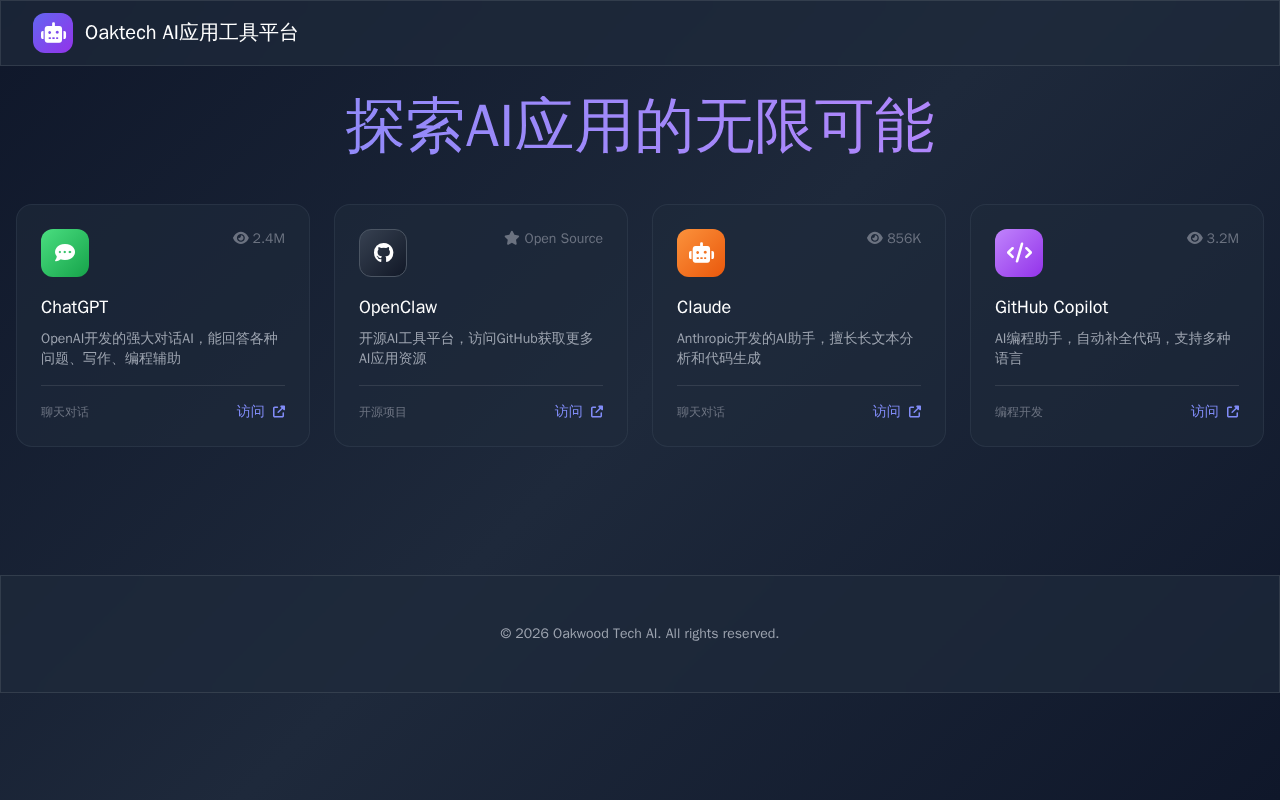Click the eye icon next to 856K
The width and height of the screenshot is (1280, 800).
[875, 238]
